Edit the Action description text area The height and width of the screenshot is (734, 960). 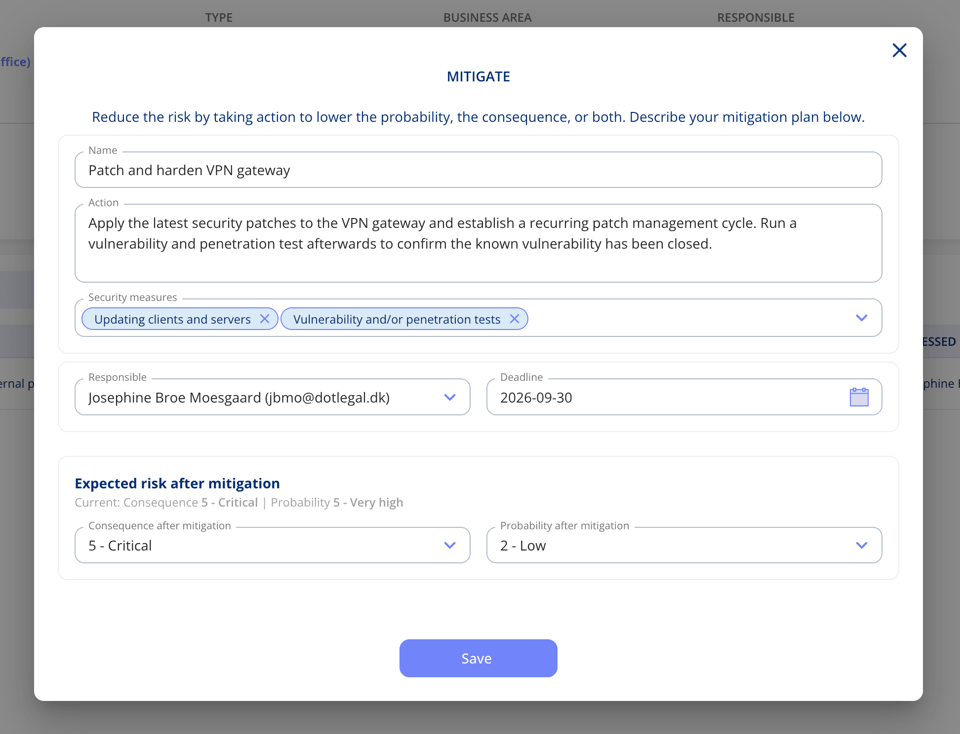478,243
